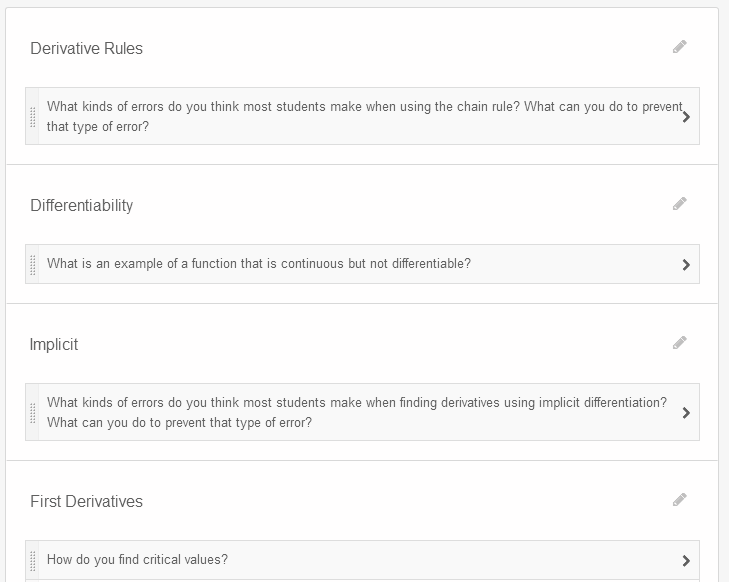729x582 pixels.
Task: Click the pencil icon beside Implicit
Action: pos(680,343)
